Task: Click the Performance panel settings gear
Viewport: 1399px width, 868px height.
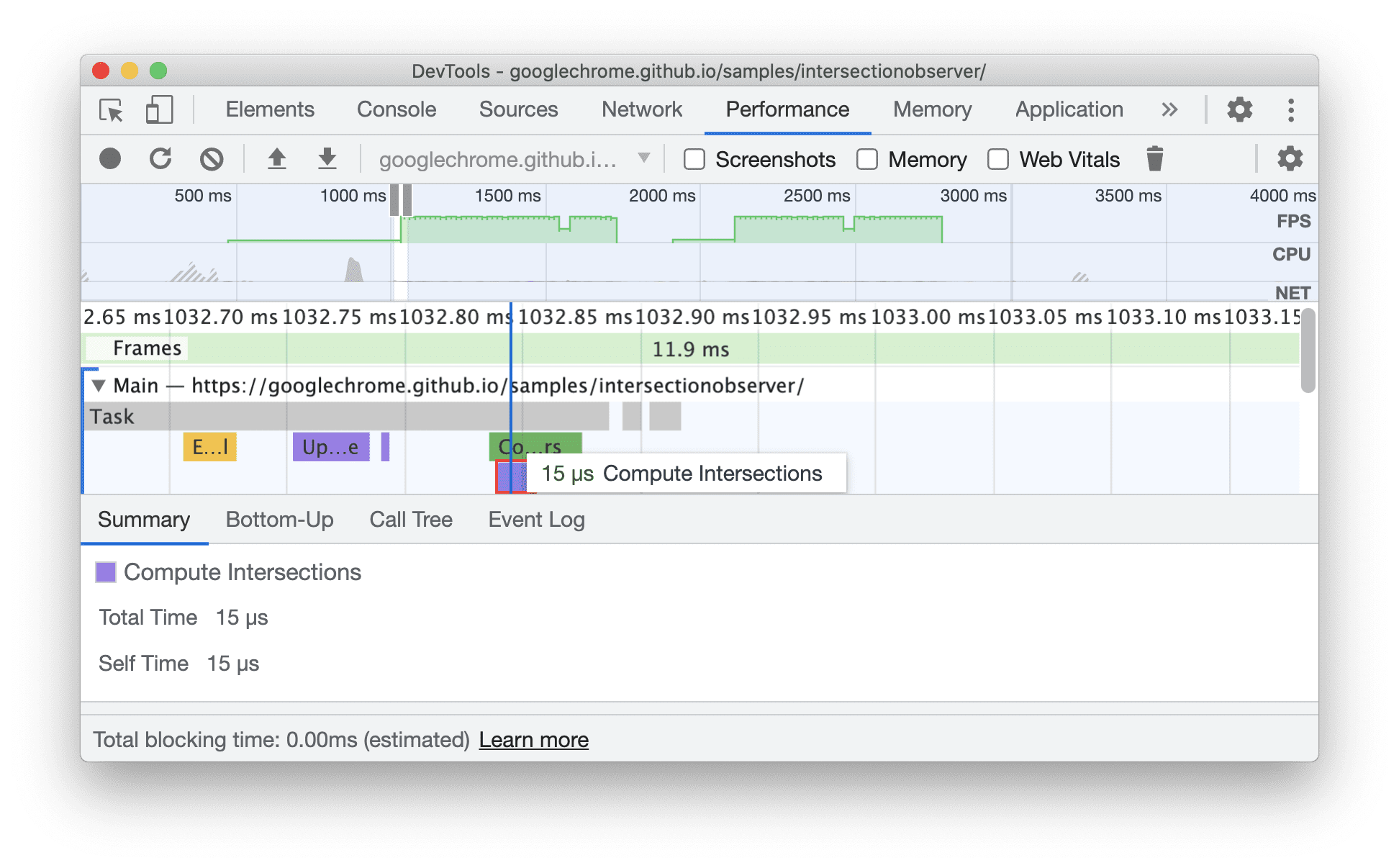Action: click(x=1287, y=158)
